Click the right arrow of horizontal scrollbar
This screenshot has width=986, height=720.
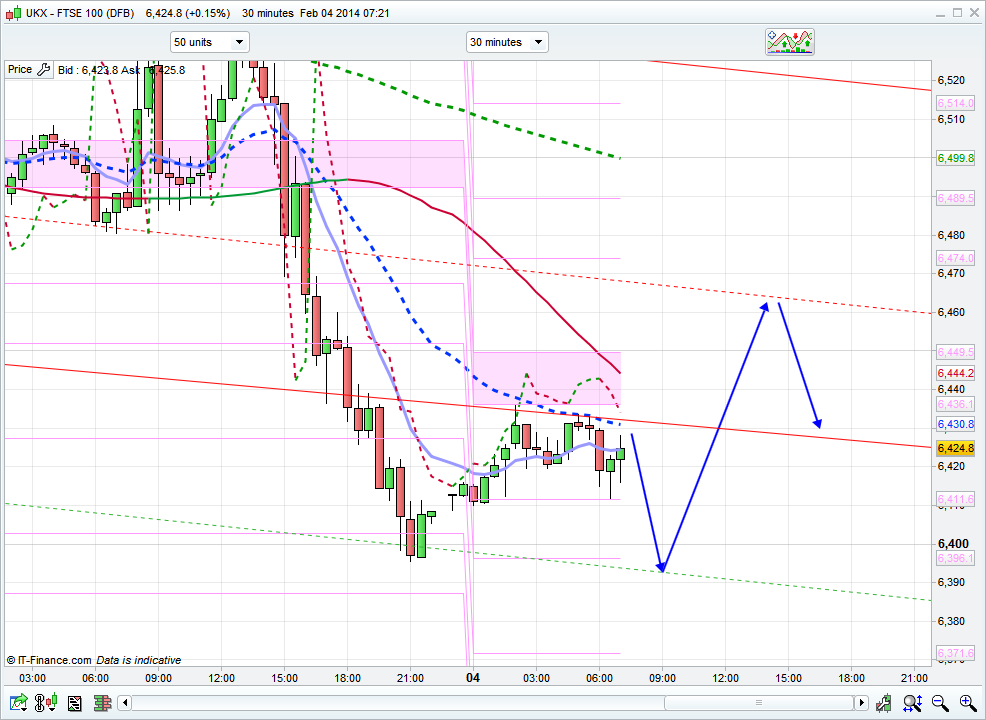click(859, 703)
